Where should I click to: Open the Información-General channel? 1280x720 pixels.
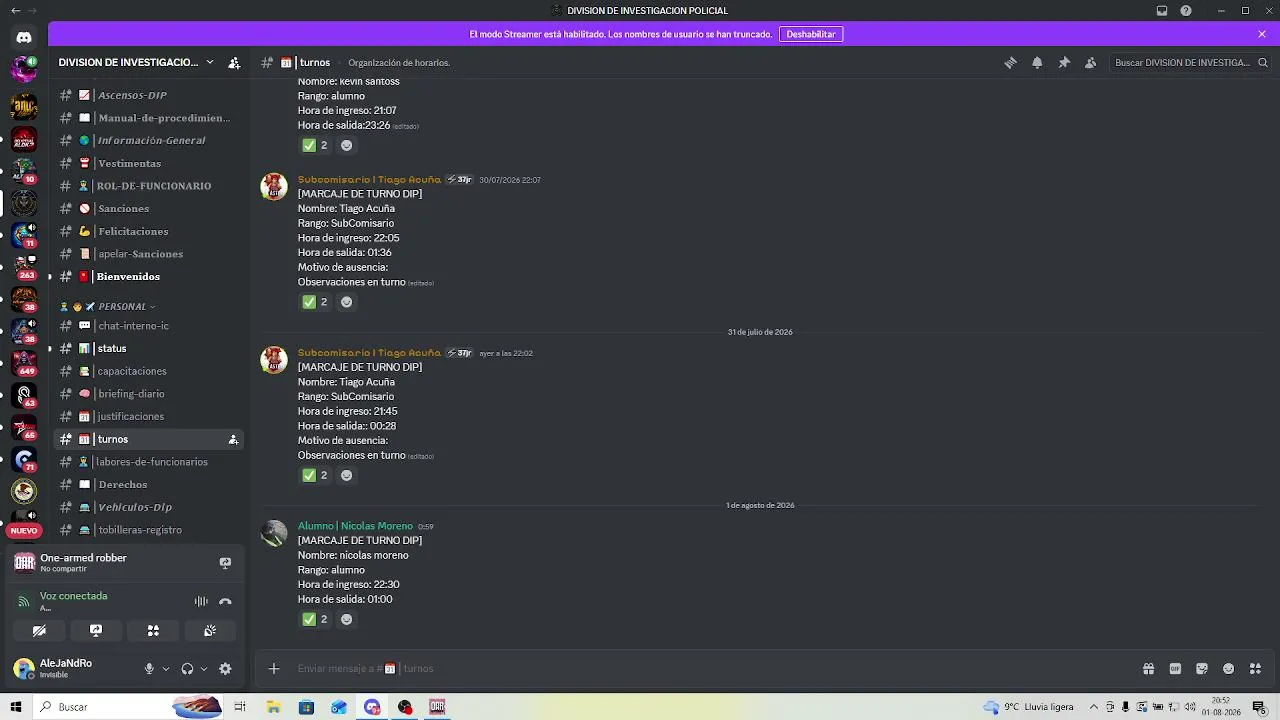(148, 140)
